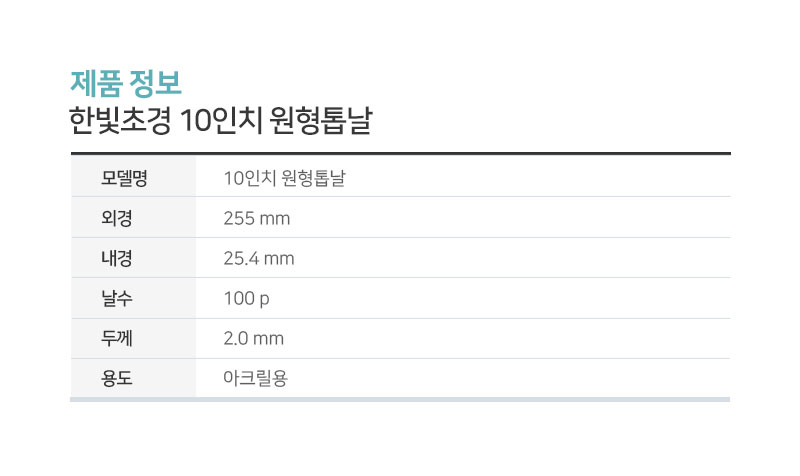Viewport: 800px width, 476px height.
Task: Click the word 원형톱날 in the title
Action: [x=321, y=121]
